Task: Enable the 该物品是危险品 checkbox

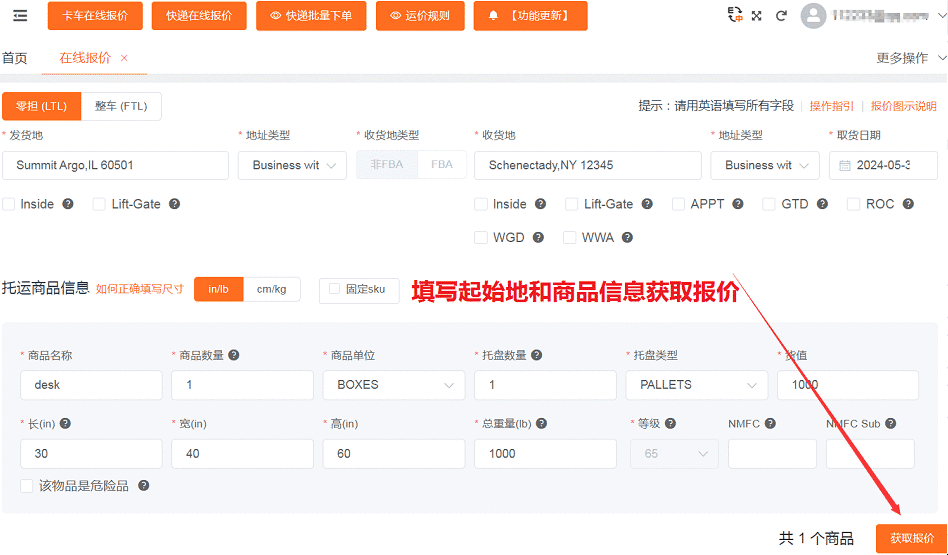Action: 26,486
